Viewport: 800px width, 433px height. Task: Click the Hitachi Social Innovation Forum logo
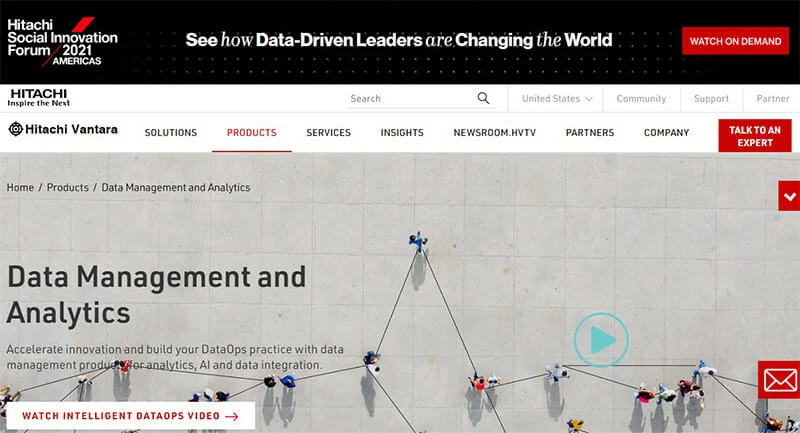(62, 42)
